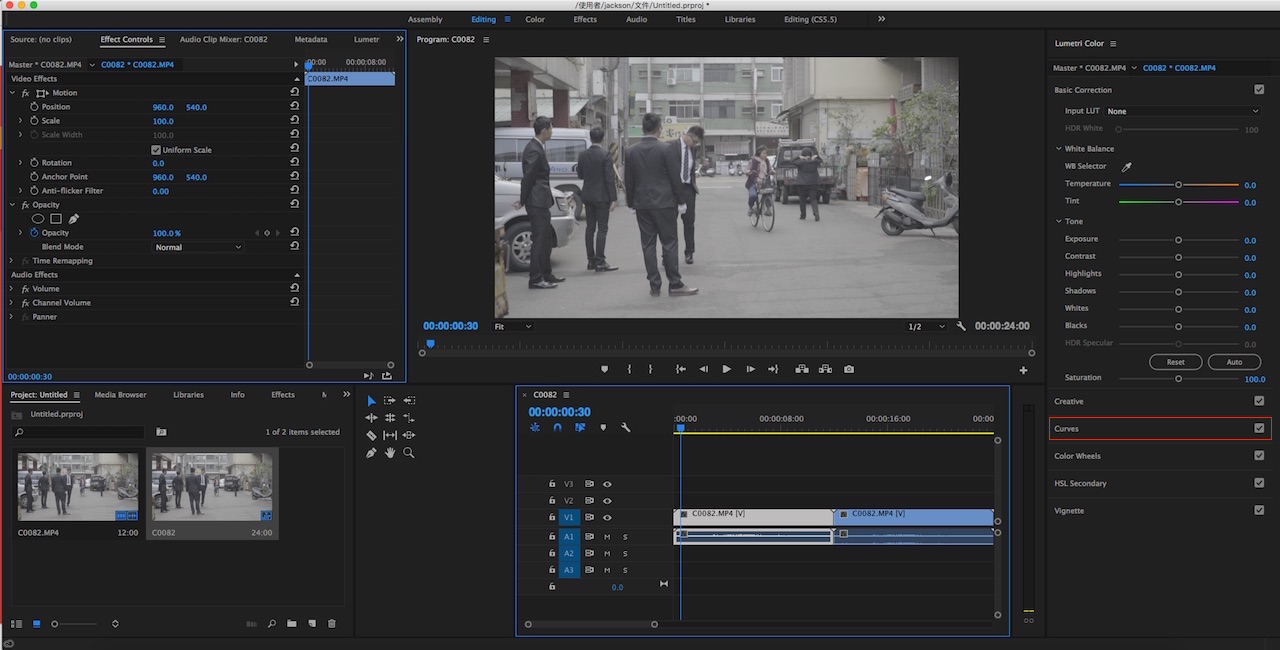Viewport: 1280px width, 650px height.
Task: Toggle animation stopwatch for Position
Action: [x=34, y=107]
